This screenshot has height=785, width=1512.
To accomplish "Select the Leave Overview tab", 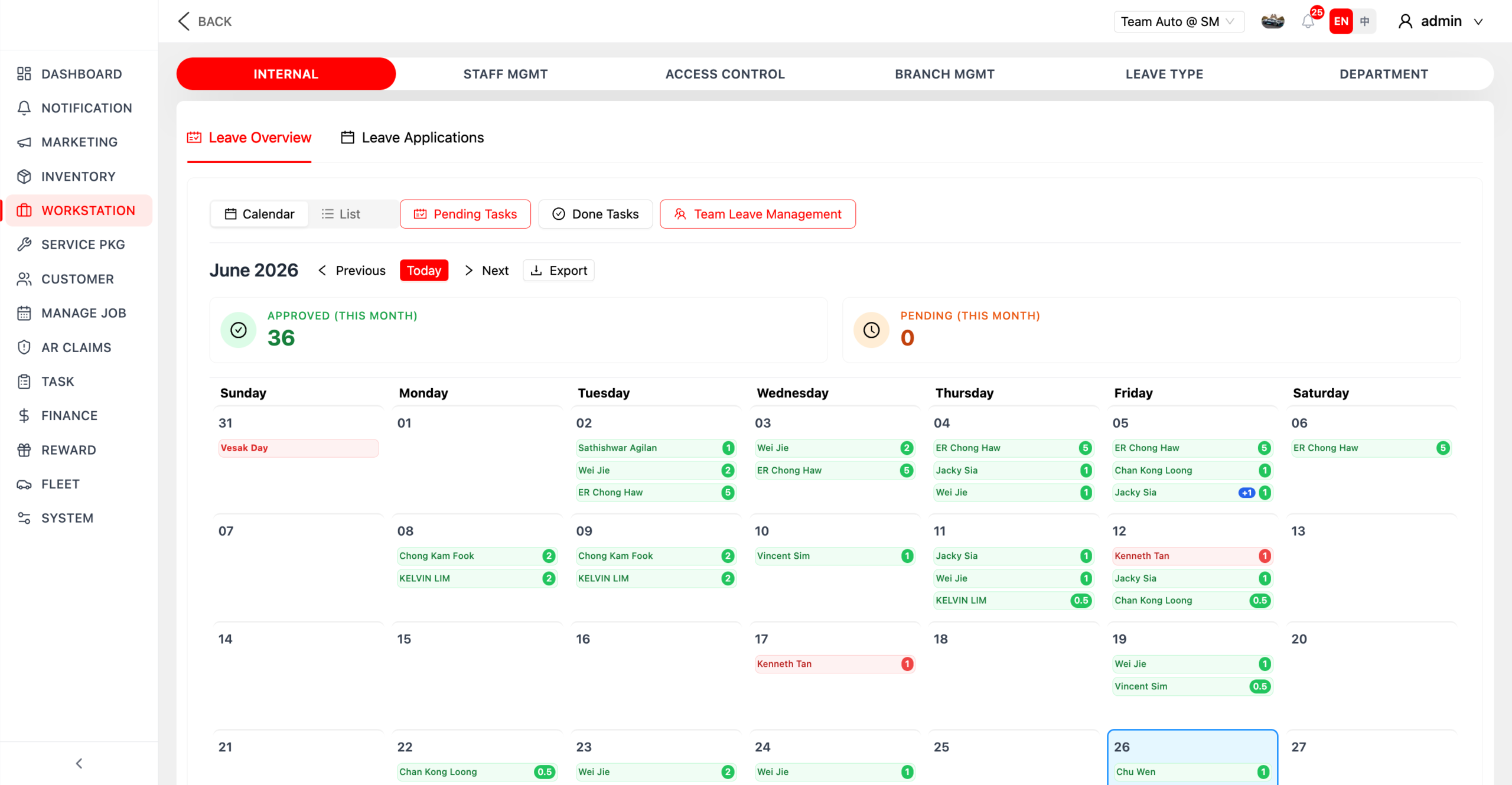I will pyautogui.click(x=249, y=138).
